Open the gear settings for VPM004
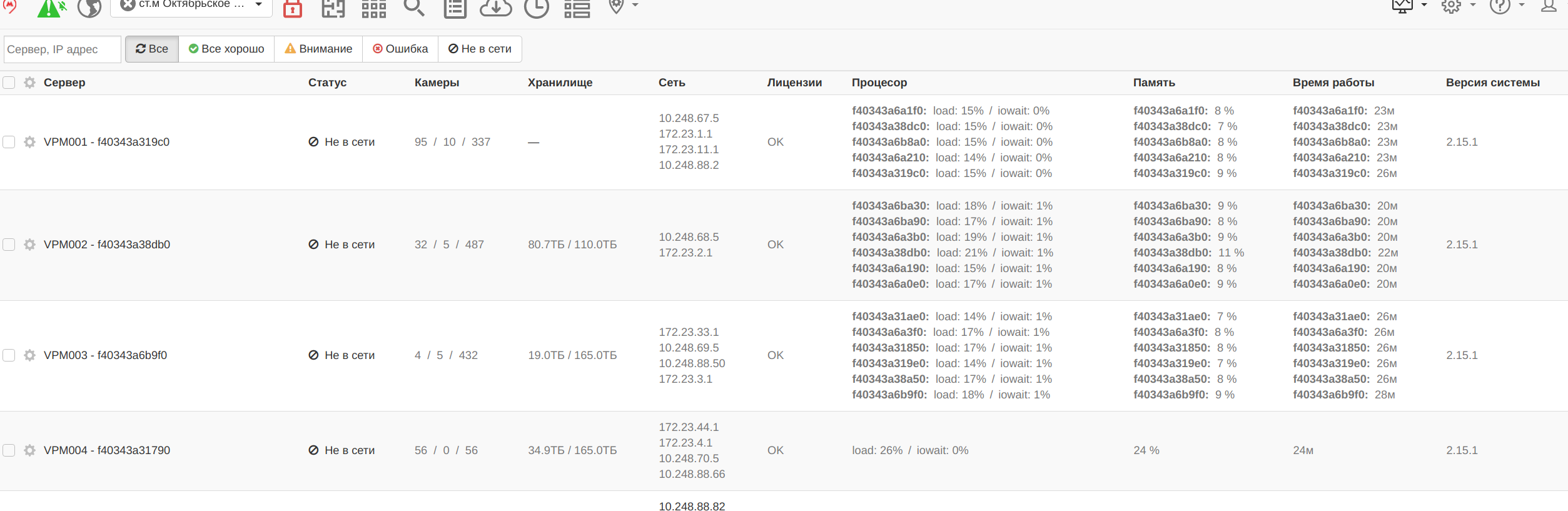The width and height of the screenshot is (1568, 511). pos(29,450)
